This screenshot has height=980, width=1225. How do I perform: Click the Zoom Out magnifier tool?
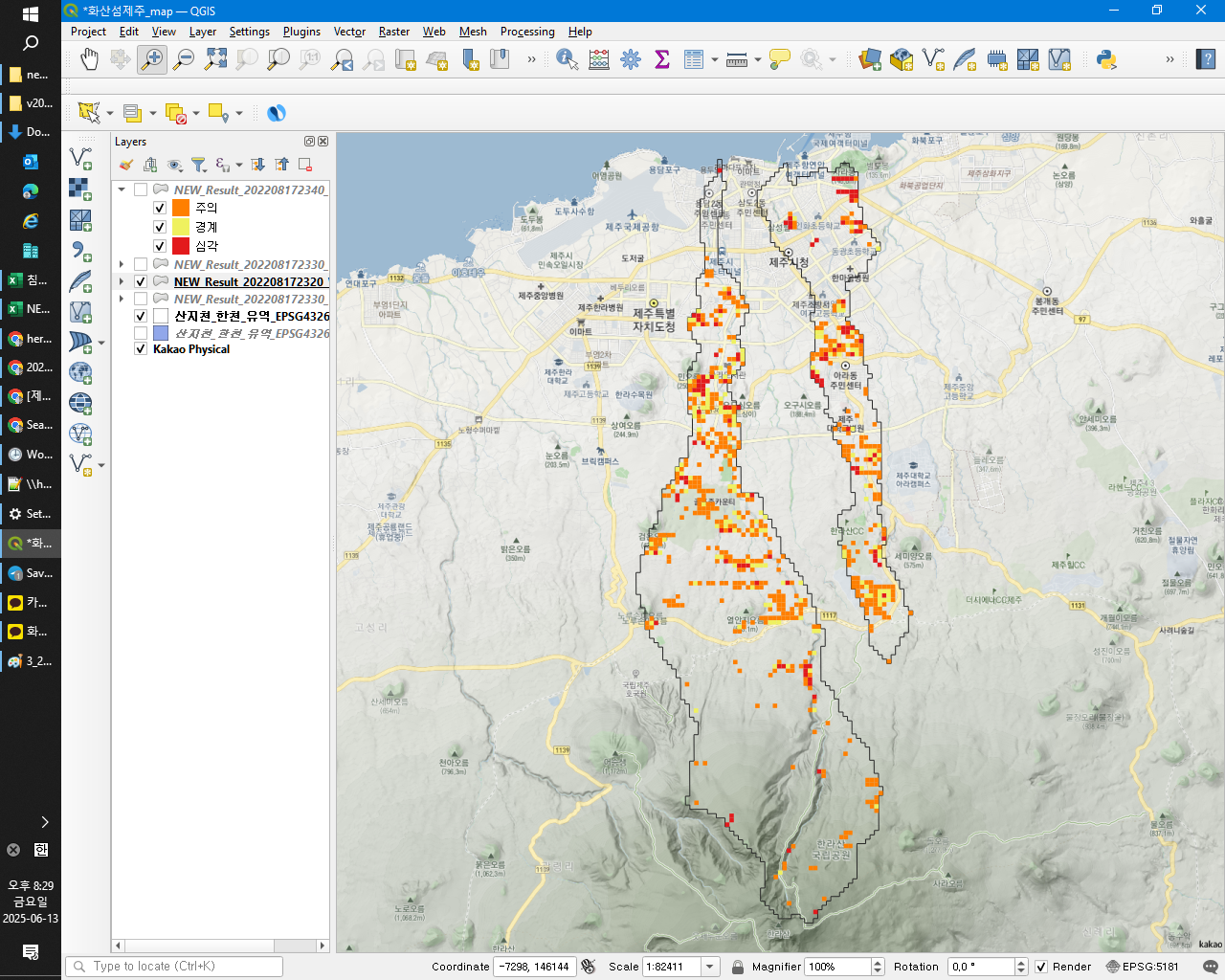[184, 60]
